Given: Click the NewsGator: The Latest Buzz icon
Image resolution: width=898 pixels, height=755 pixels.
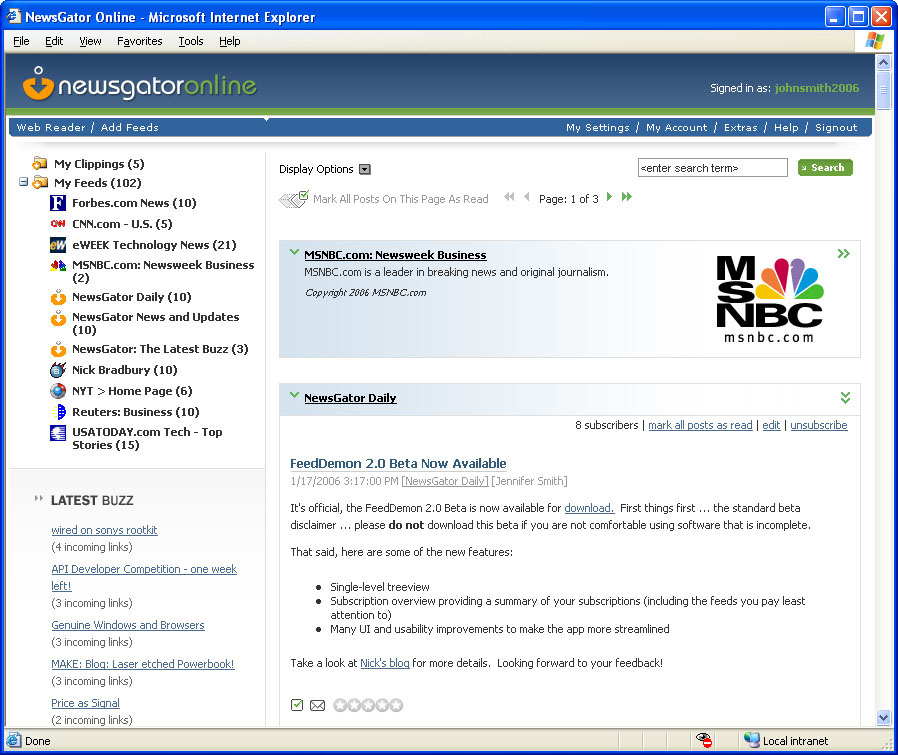Looking at the screenshot, I should click(58, 349).
